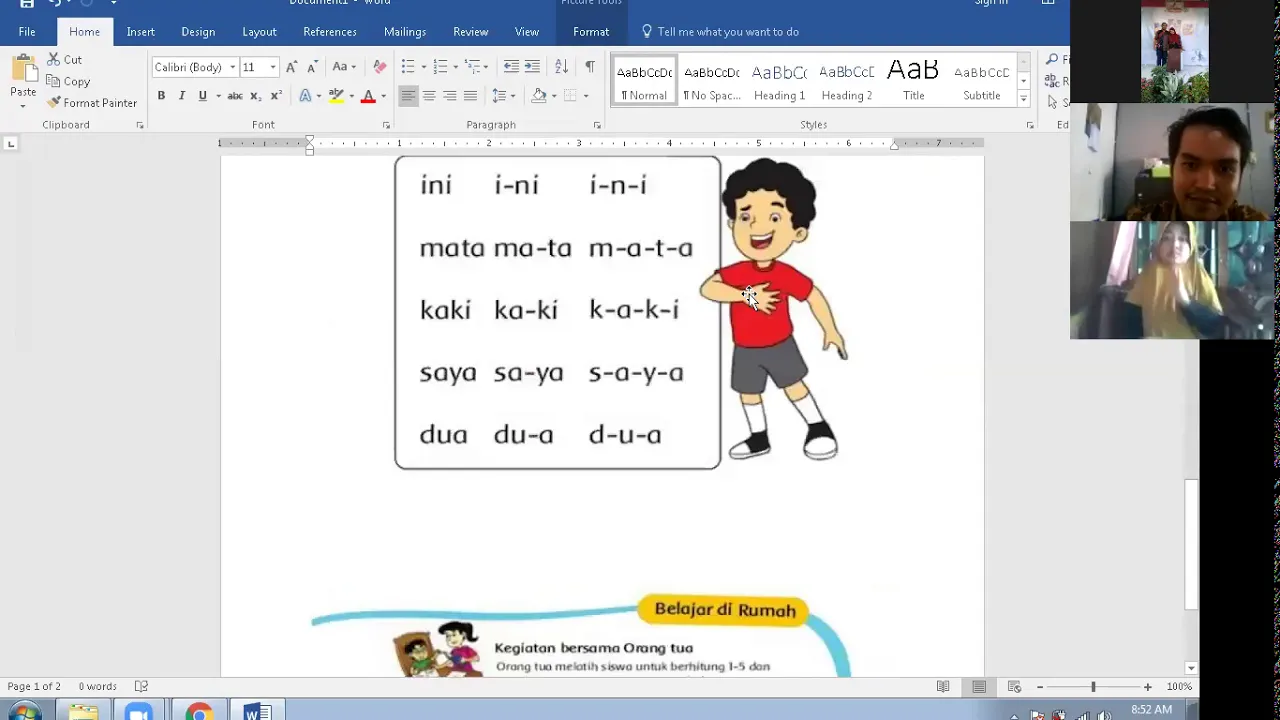This screenshot has height=720, width=1280.
Task: Open the Change Case Aa dropdown
Action: 344,67
